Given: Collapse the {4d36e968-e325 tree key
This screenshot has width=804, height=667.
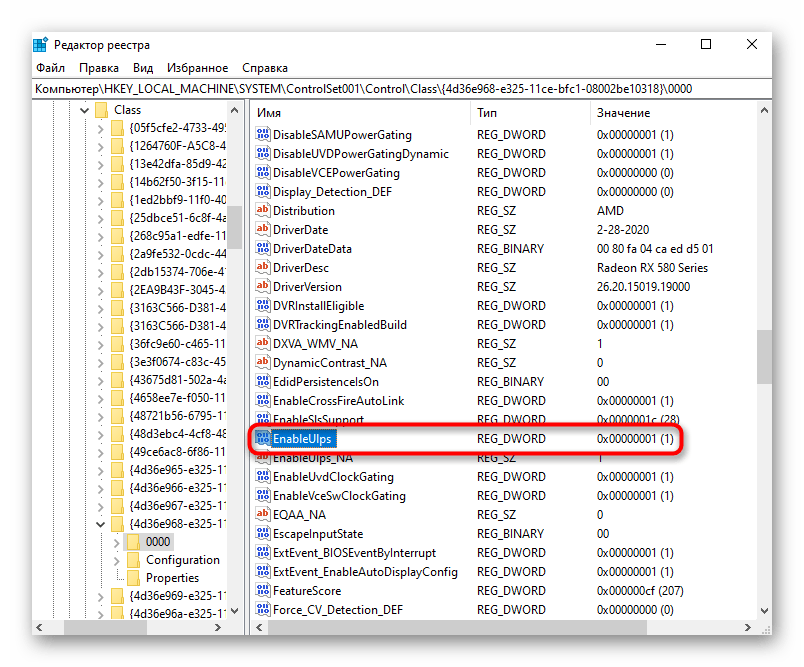Looking at the screenshot, I should pos(100,523).
